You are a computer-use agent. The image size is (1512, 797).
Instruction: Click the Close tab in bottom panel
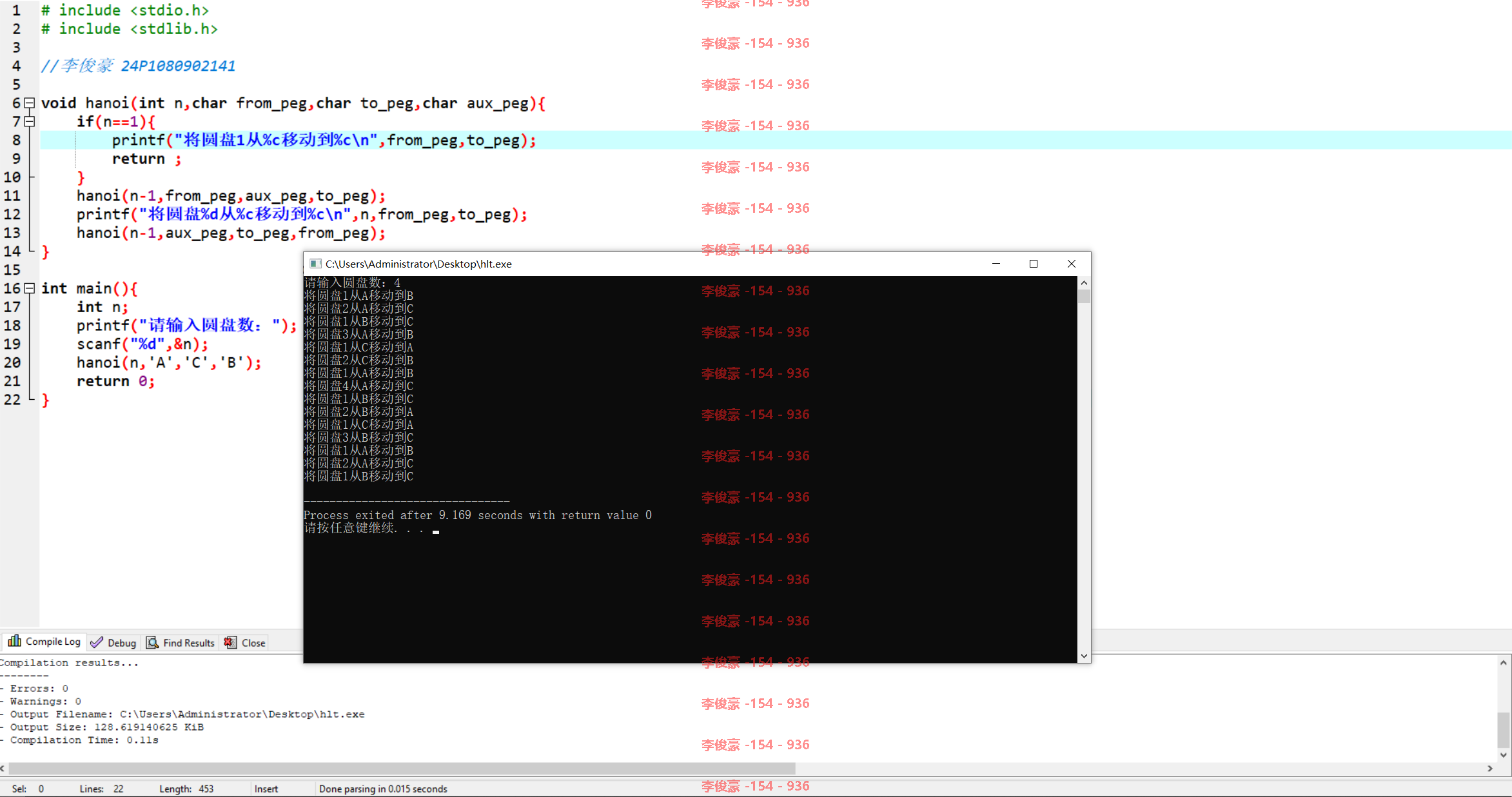tap(245, 643)
